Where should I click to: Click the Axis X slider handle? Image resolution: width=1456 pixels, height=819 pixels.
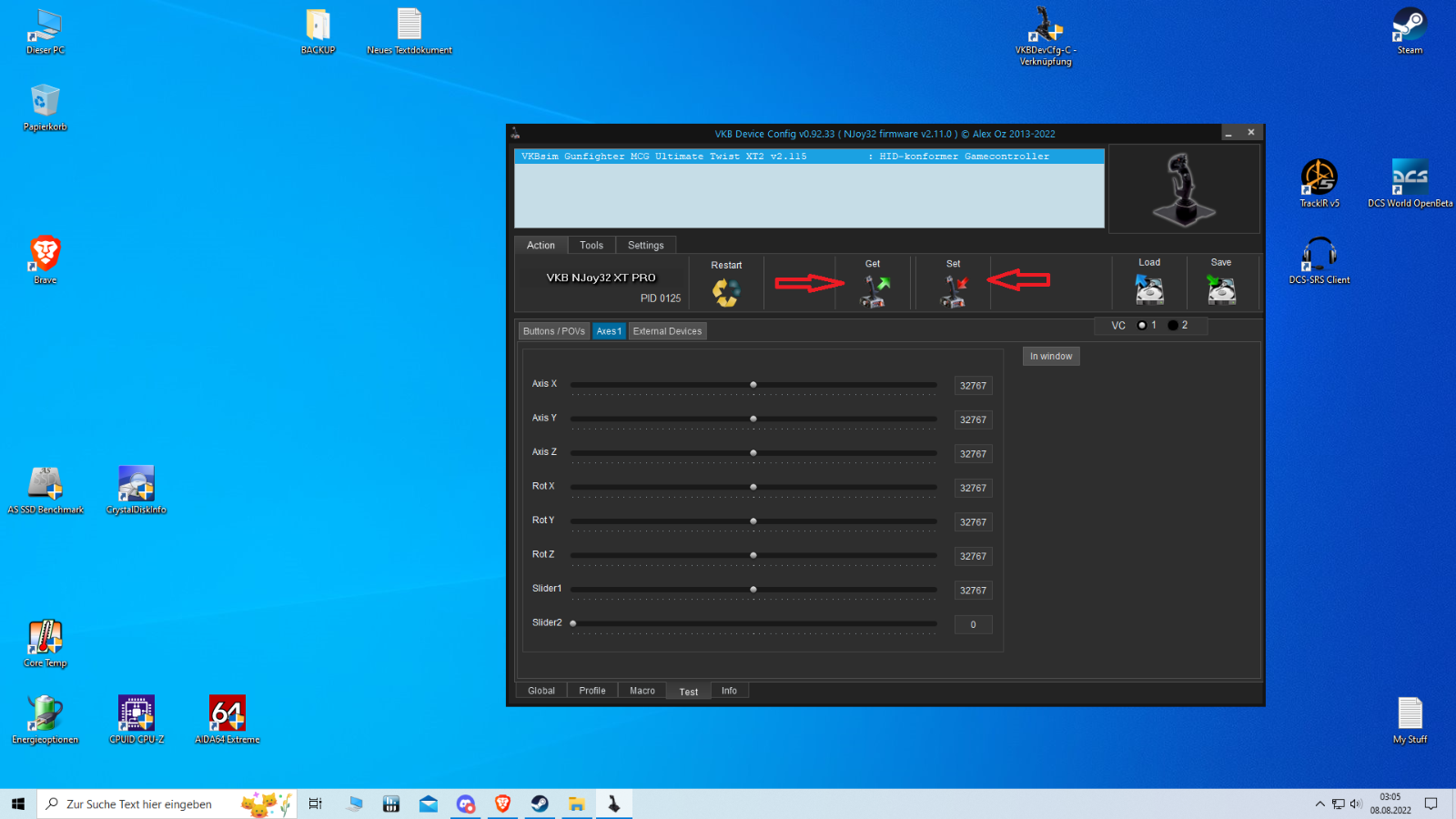click(x=753, y=385)
